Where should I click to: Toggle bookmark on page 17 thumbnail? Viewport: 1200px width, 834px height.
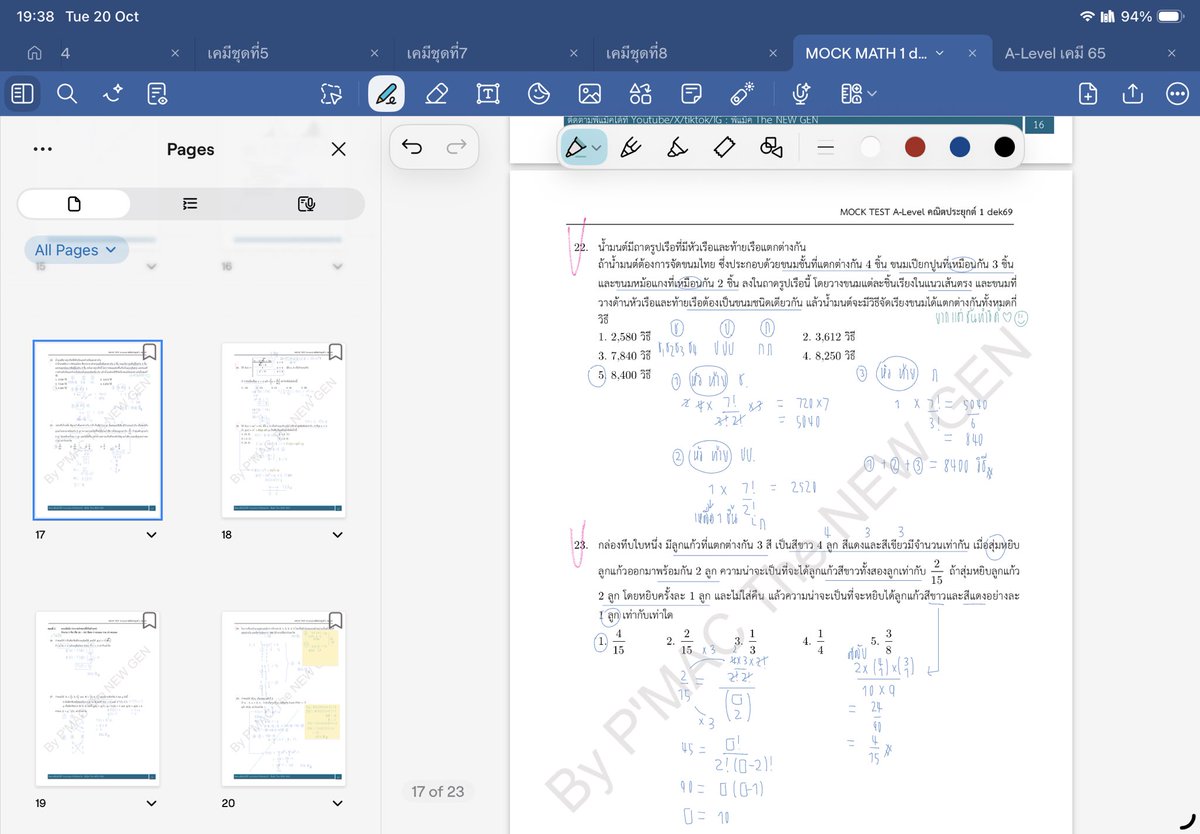tap(150, 351)
